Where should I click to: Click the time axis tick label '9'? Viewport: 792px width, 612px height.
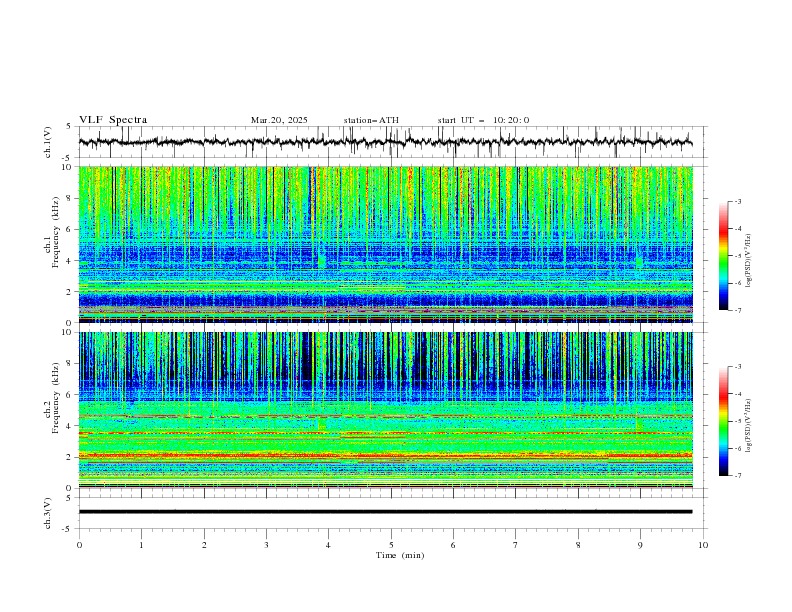tap(640, 545)
